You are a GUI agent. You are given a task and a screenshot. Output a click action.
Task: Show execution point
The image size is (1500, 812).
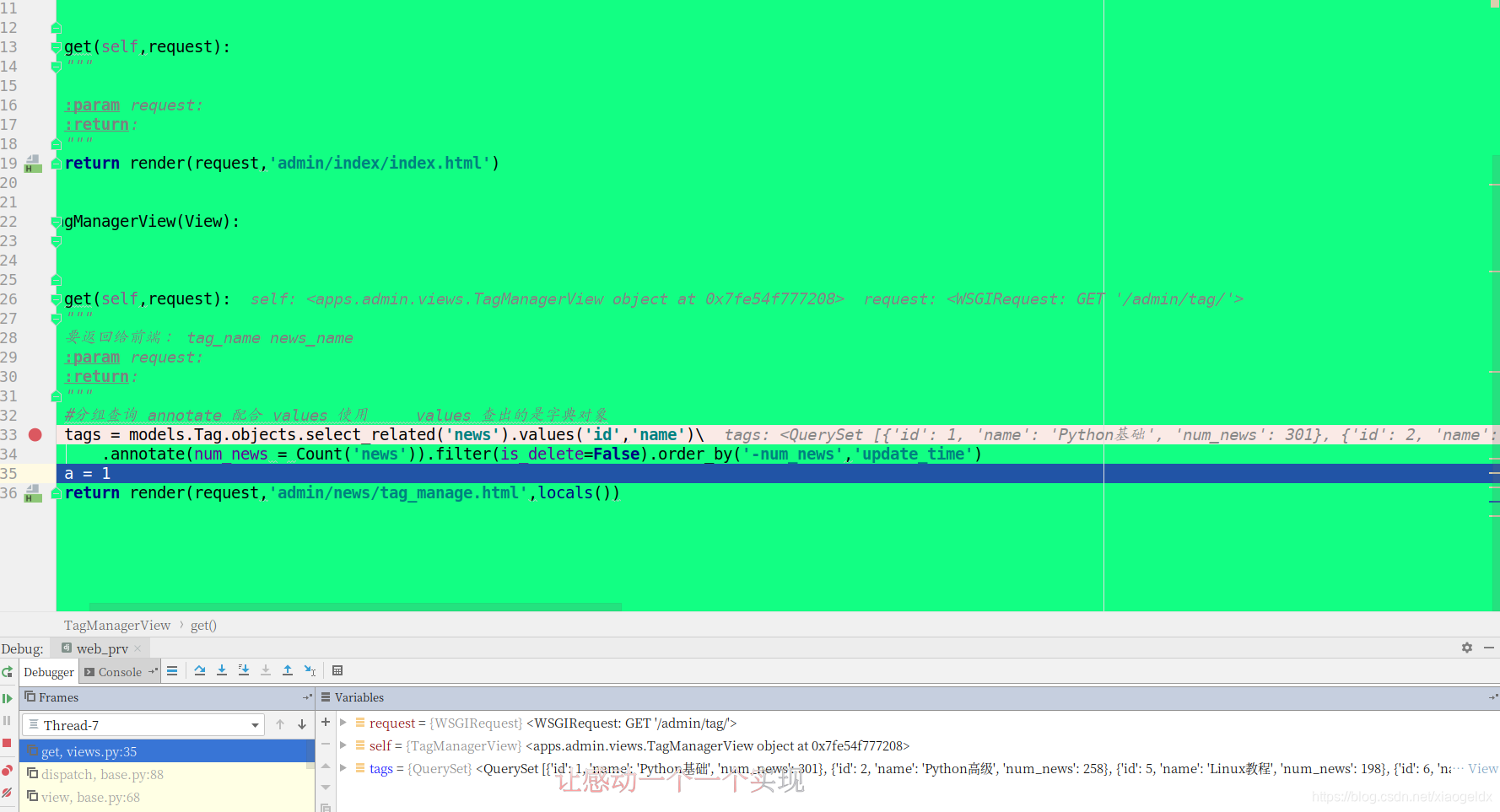[x=172, y=671]
